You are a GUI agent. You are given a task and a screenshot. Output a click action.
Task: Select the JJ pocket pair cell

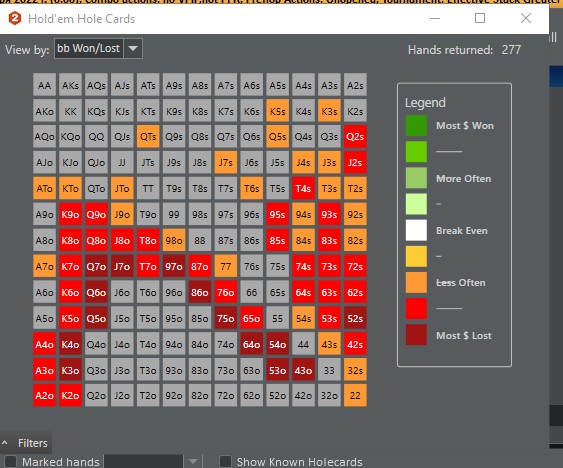click(122, 162)
